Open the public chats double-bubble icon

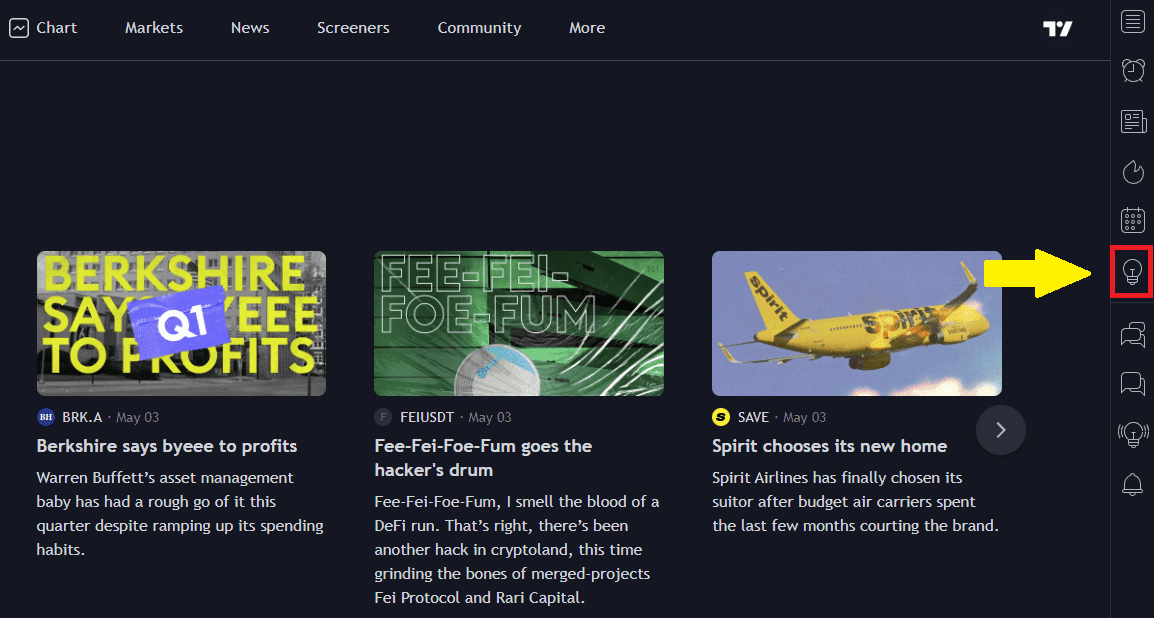(1133, 334)
